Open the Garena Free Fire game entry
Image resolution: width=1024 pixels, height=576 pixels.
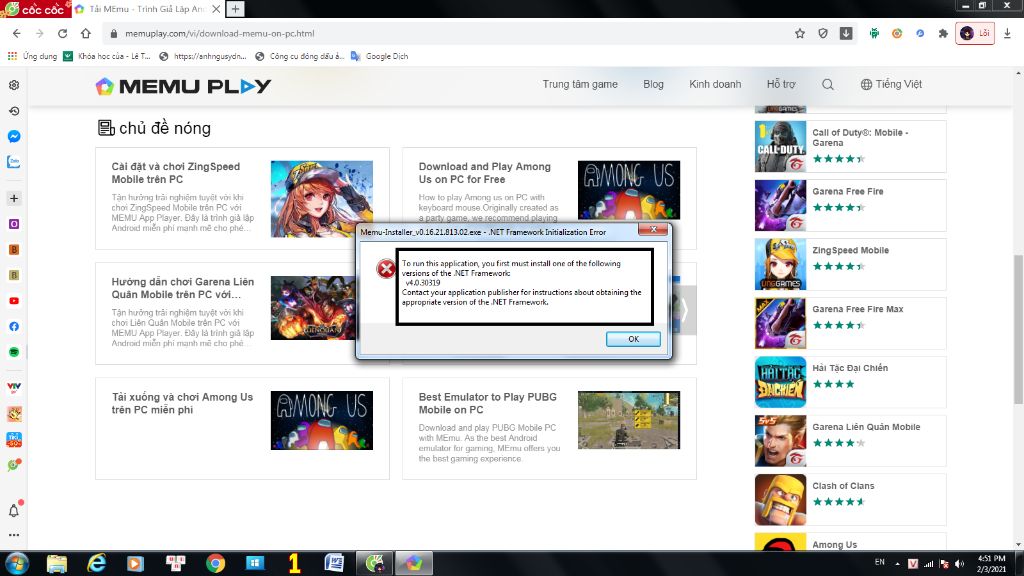click(x=850, y=205)
